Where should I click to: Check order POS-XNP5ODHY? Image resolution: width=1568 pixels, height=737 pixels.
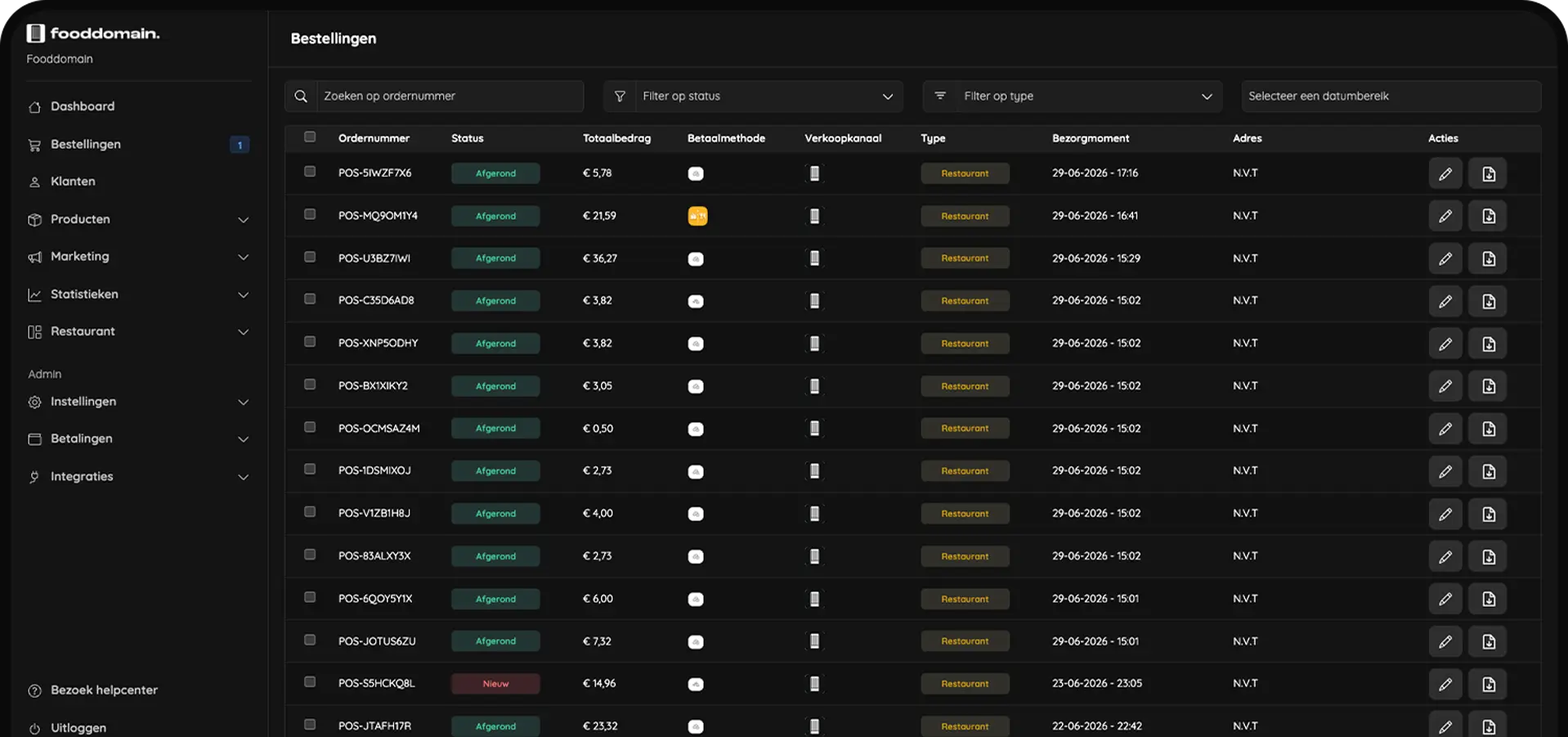click(310, 342)
